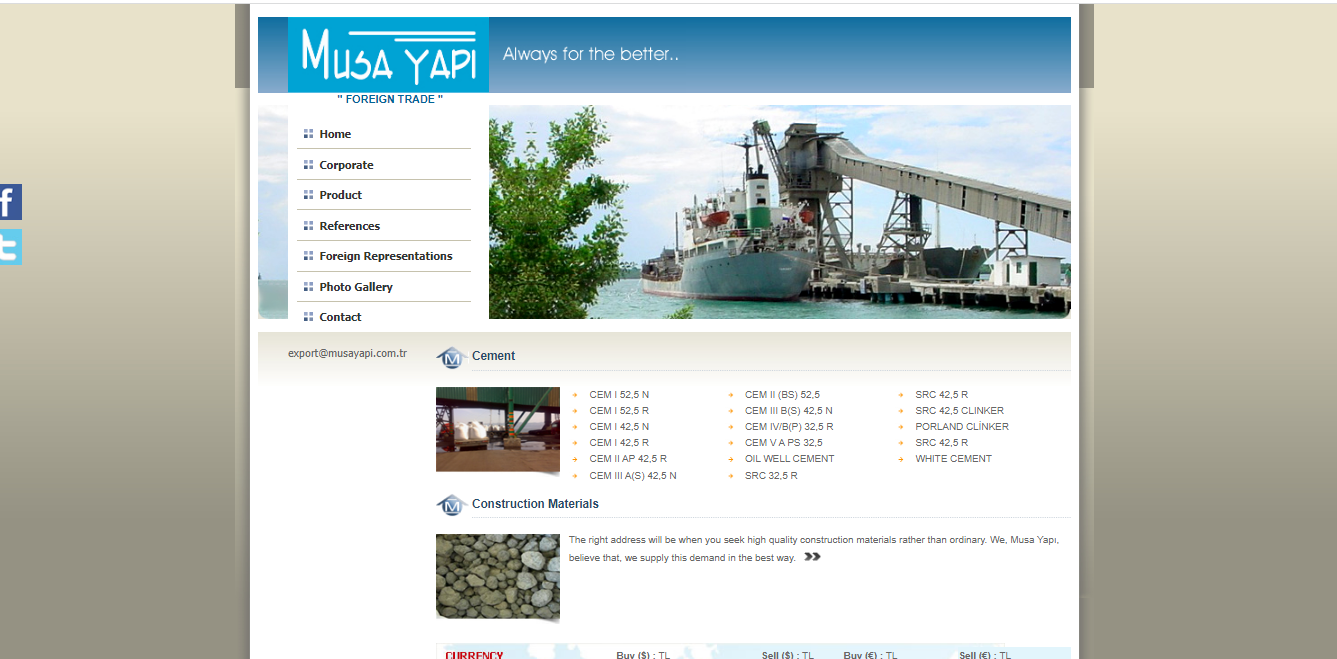This screenshot has width=1337, height=659.
Task: Click the export@musayapi.com.tr email link
Action: pos(347,353)
